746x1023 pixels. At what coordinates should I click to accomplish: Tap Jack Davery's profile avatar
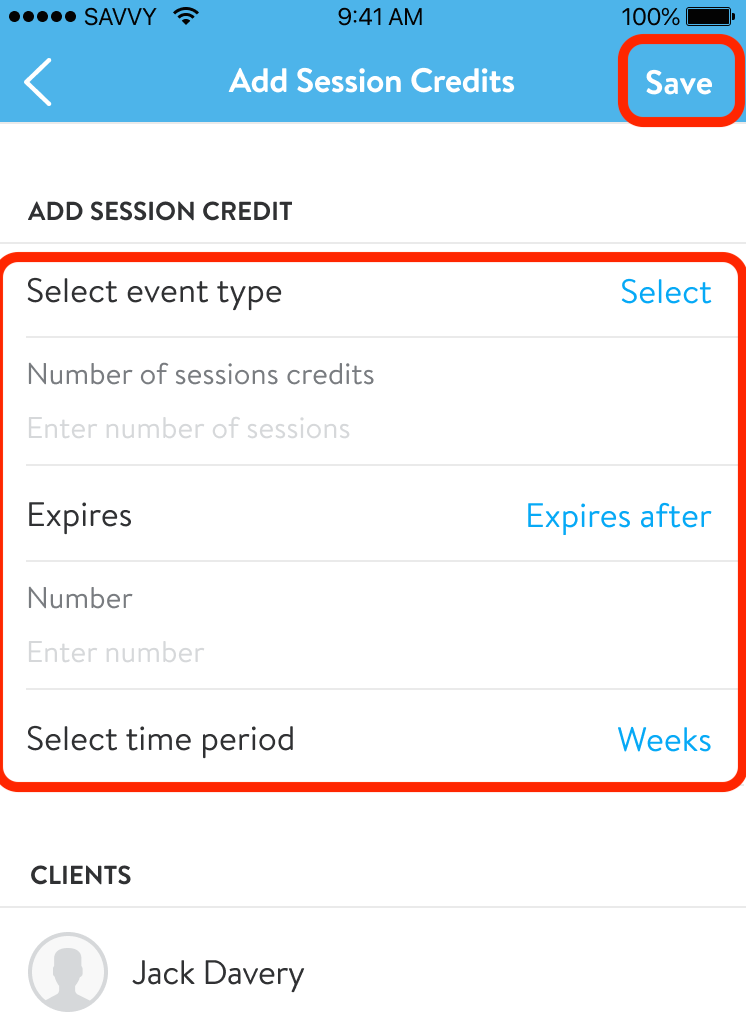67,971
